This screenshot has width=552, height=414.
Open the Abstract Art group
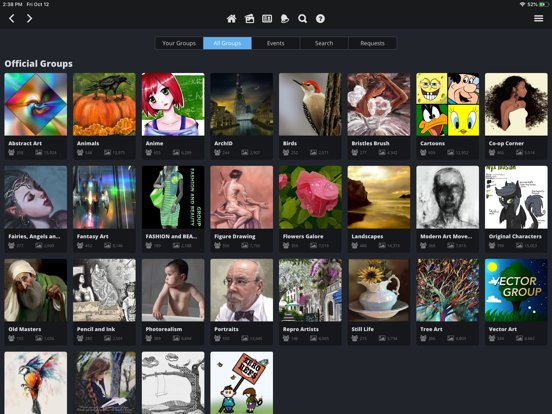pyautogui.click(x=36, y=116)
